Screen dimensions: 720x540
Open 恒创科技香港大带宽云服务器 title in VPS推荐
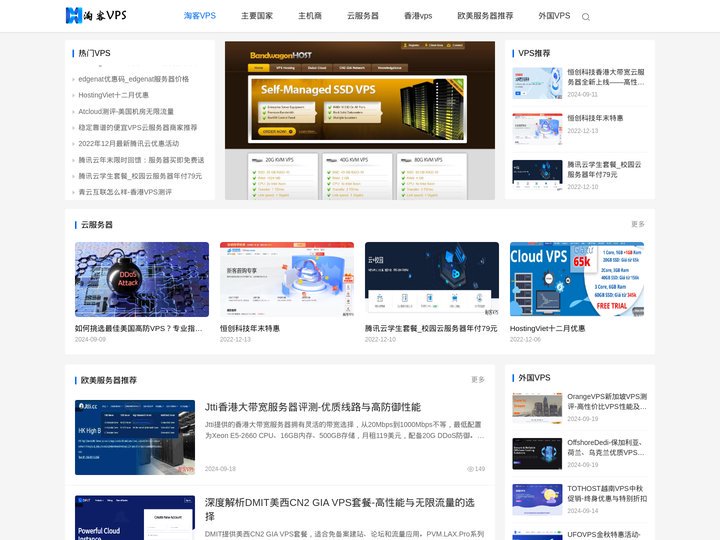point(606,77)
